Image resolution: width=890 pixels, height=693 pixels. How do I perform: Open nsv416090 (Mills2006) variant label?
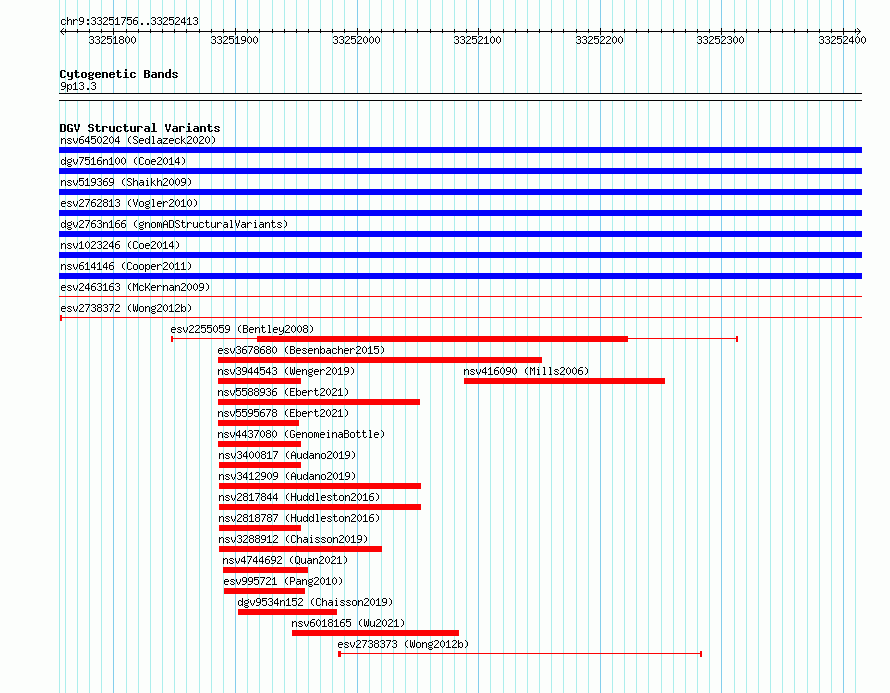526,371
